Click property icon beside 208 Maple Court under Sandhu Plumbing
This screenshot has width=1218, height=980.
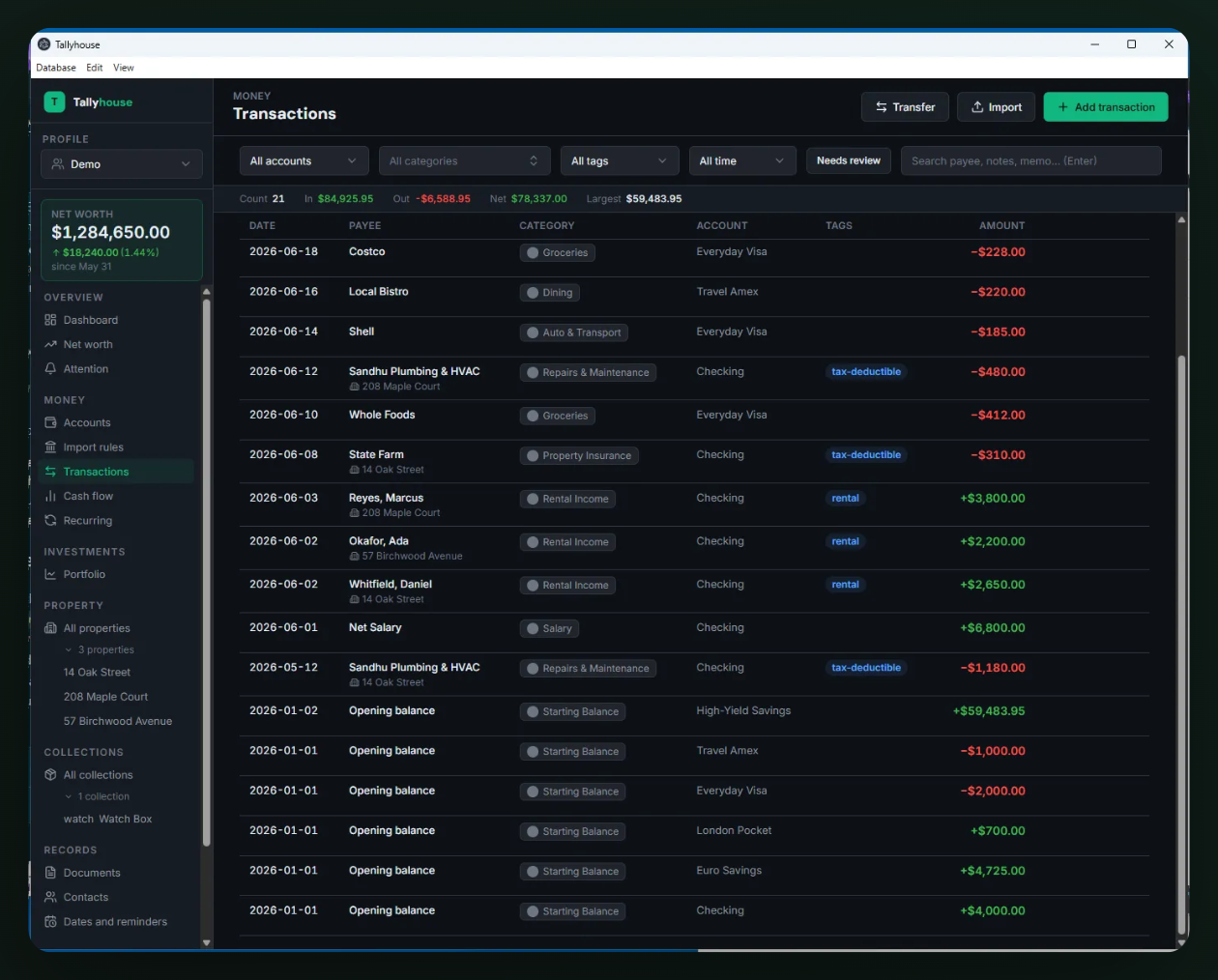pos(354,387)
